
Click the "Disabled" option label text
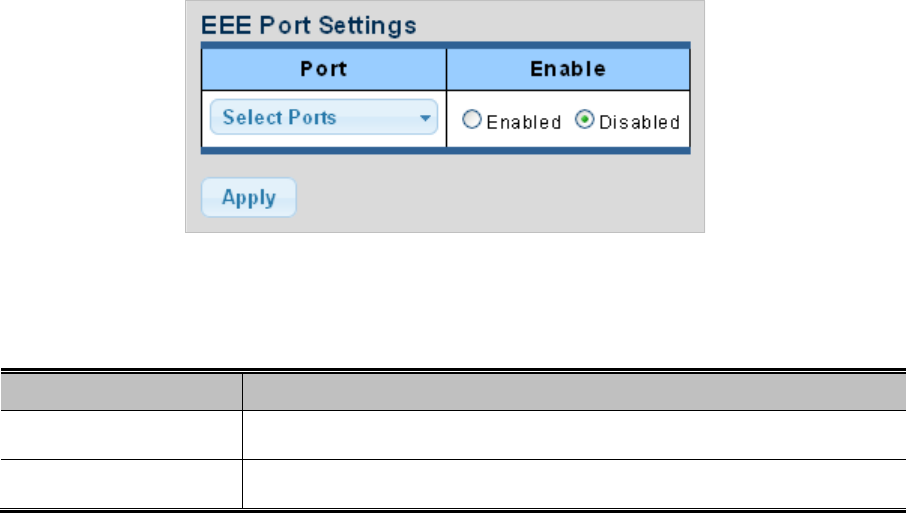[x=638, y=122]
